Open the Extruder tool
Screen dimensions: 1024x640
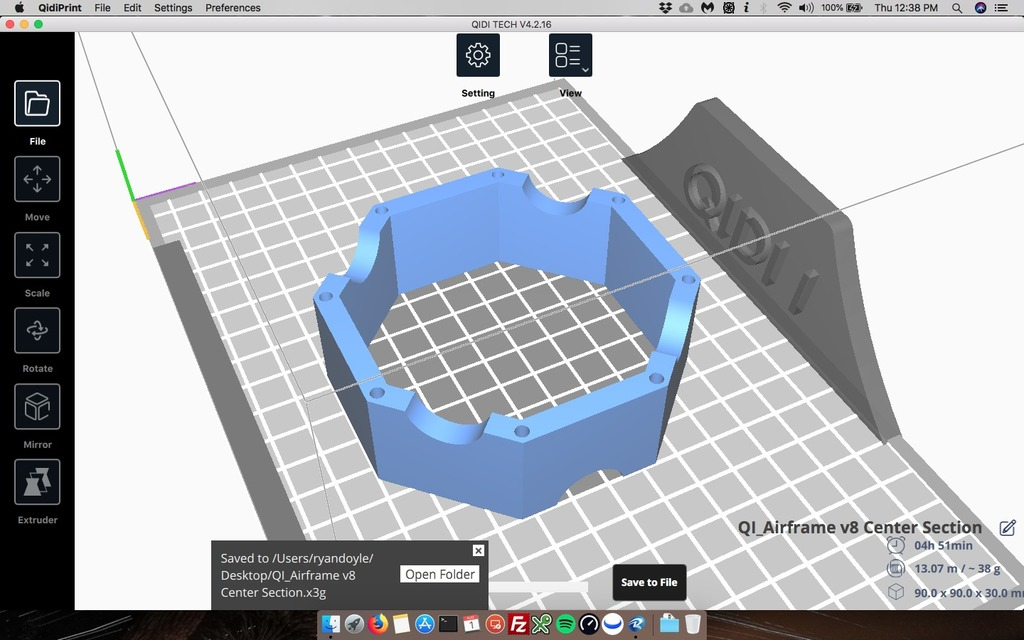(x=37, y=483)
